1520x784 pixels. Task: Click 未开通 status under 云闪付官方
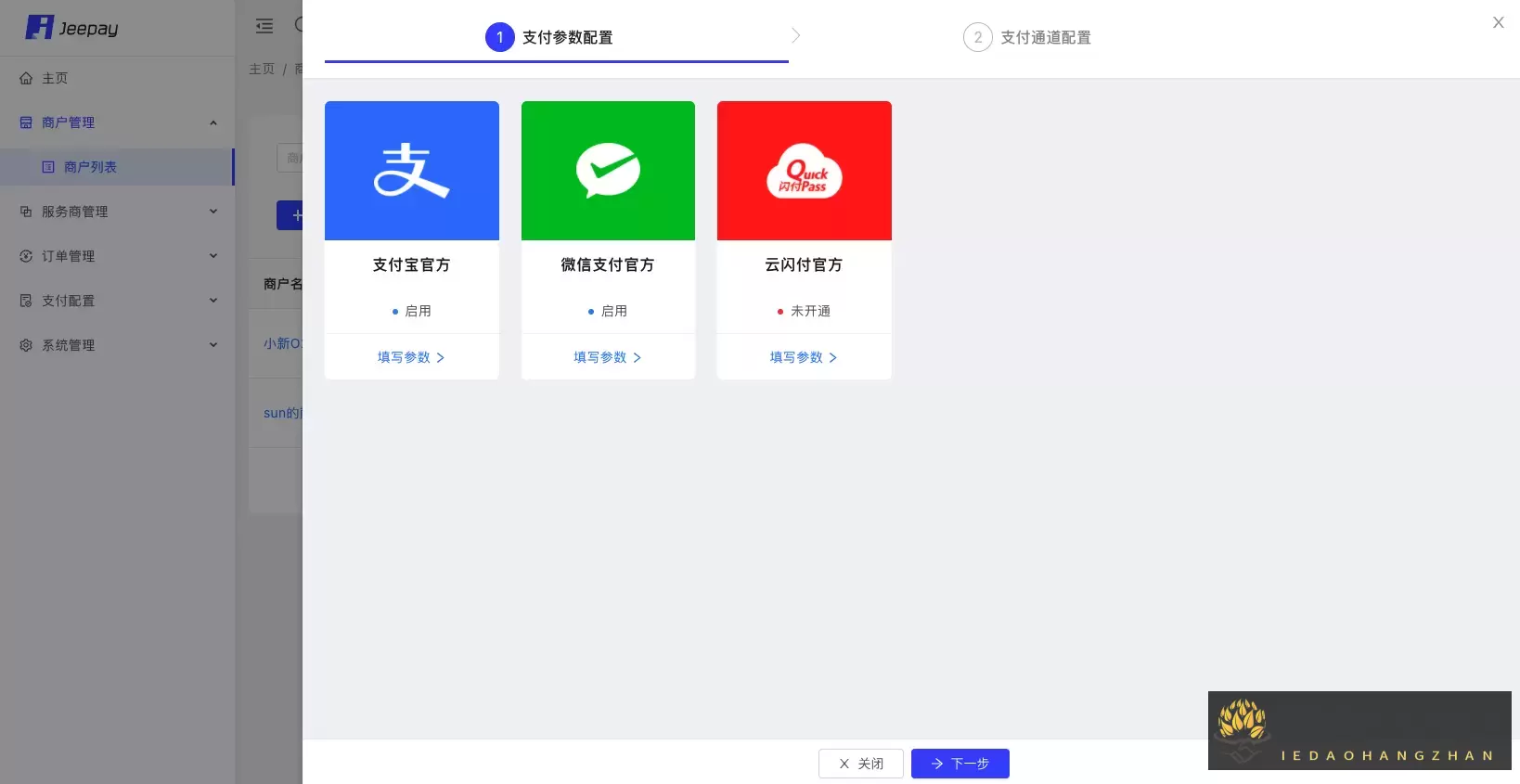[x=804, y=311]
